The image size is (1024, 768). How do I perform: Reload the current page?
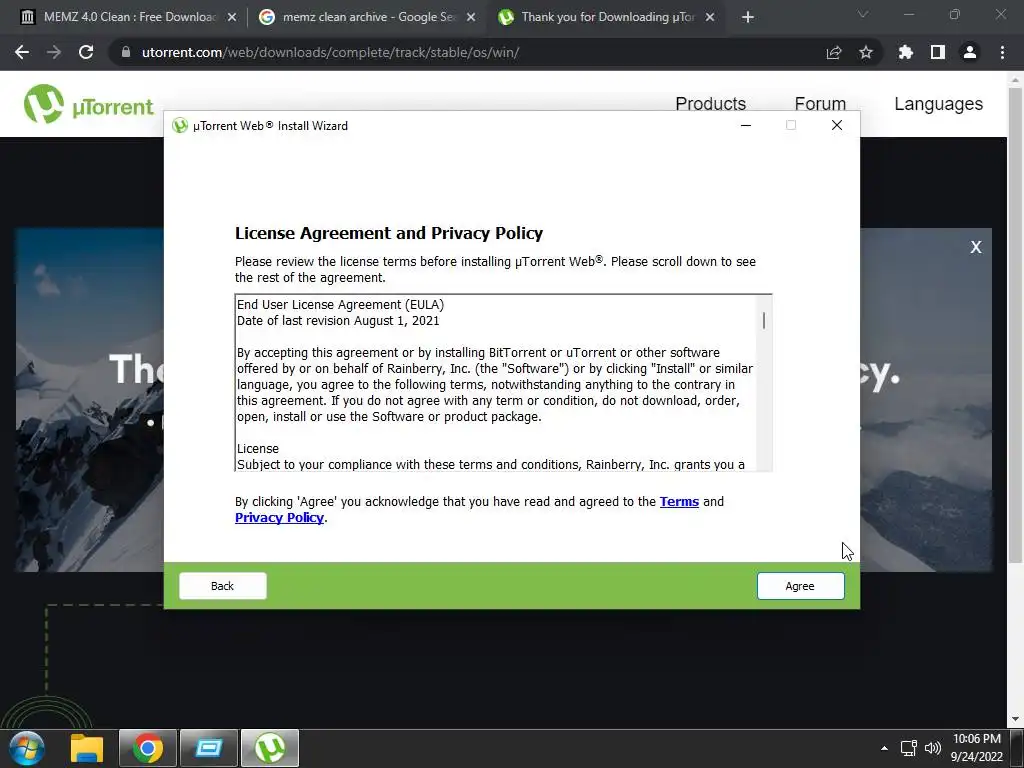(86, 52)
